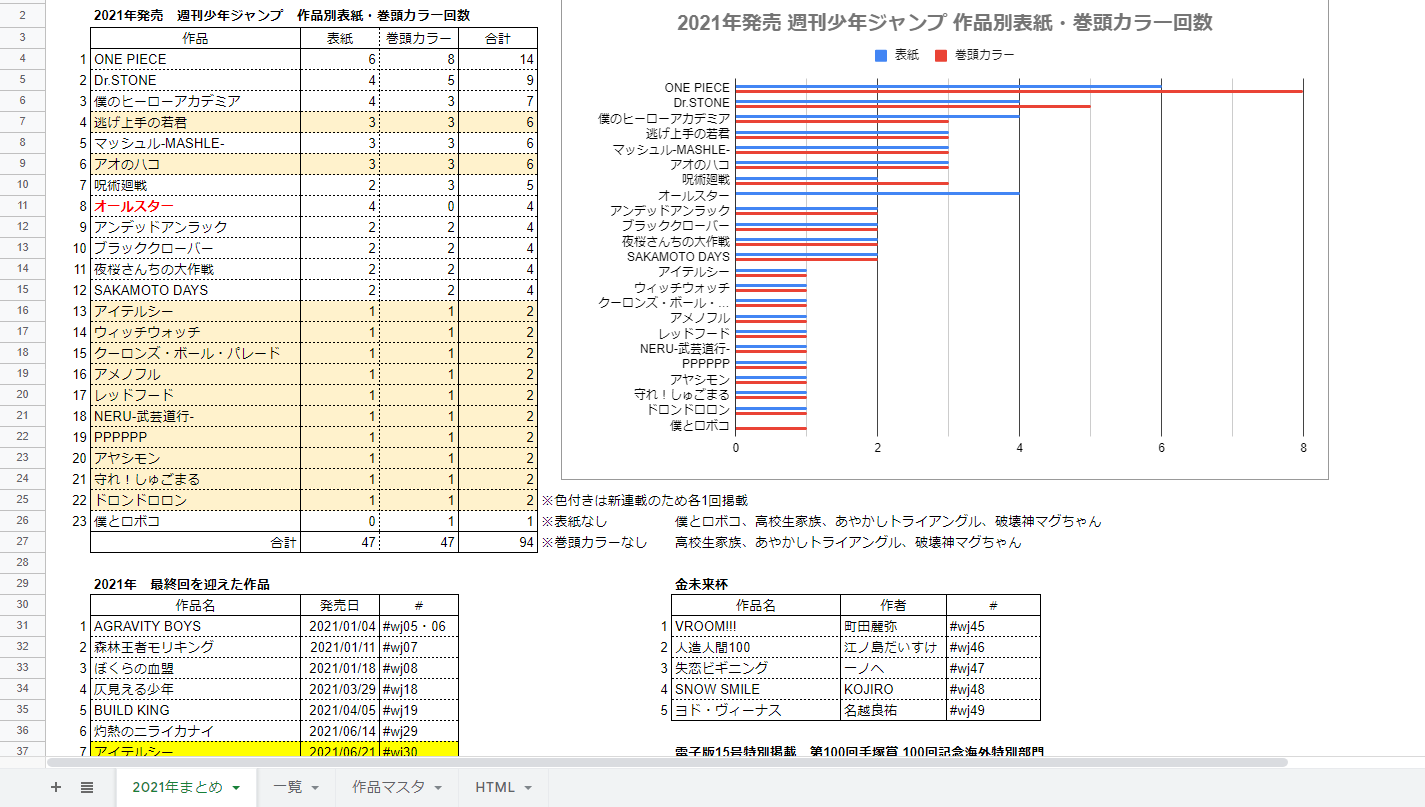This screenshot has height=807, width=1425.
Task: Select the chart title text
Action: click(944, 23)
